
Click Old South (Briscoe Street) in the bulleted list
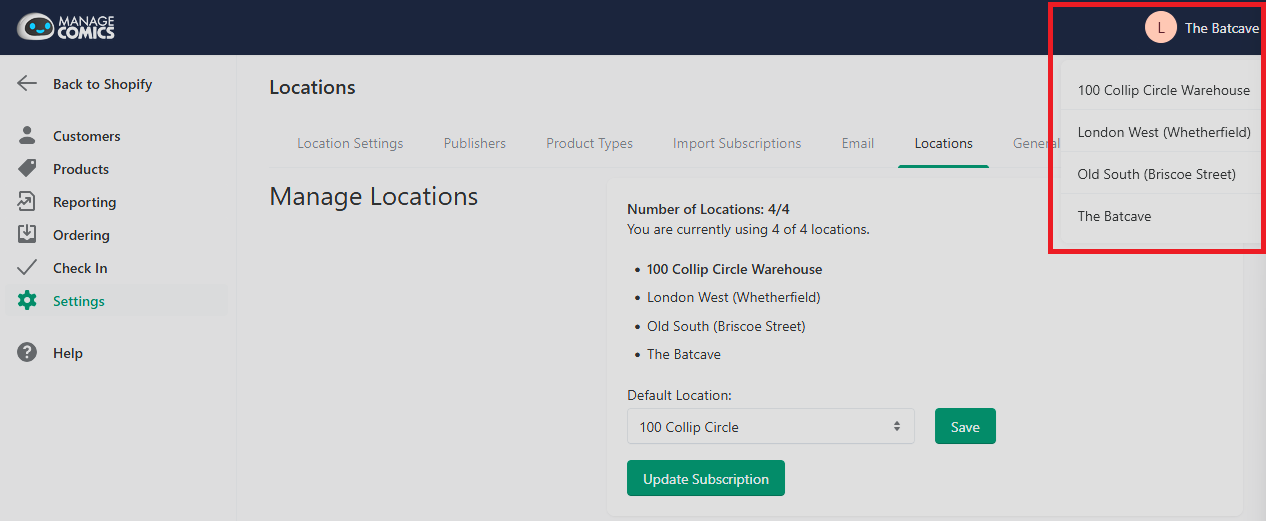coord(726,326)
